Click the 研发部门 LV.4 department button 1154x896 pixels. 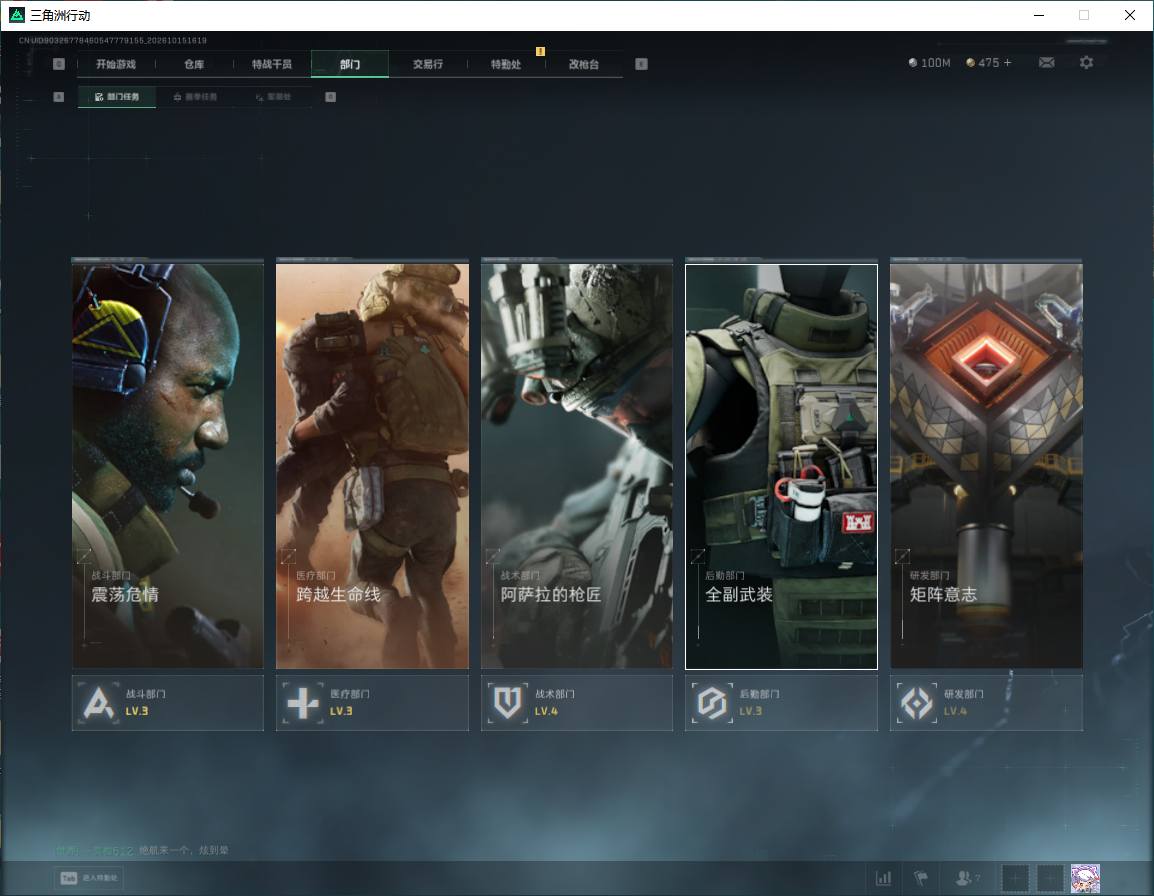click(986, 703)
